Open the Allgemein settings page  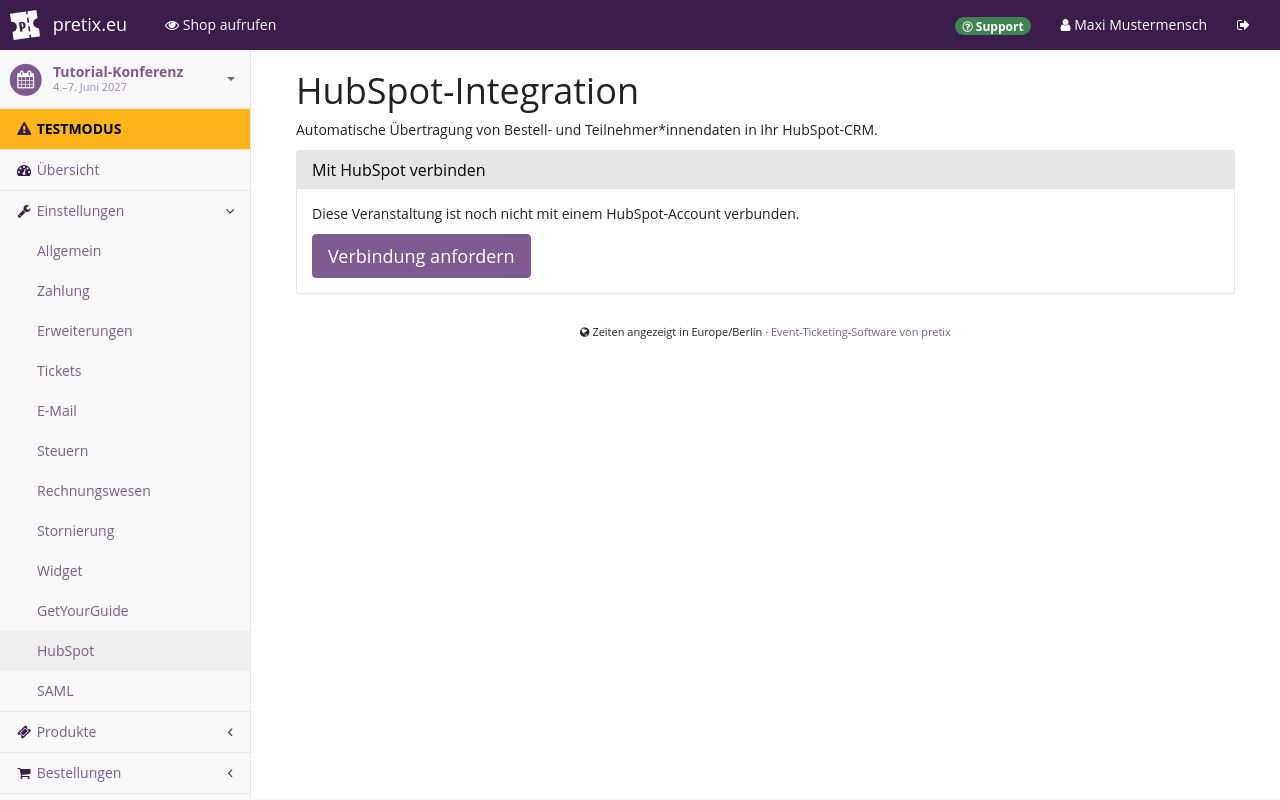pyautogui.click(x=125, y=251)
